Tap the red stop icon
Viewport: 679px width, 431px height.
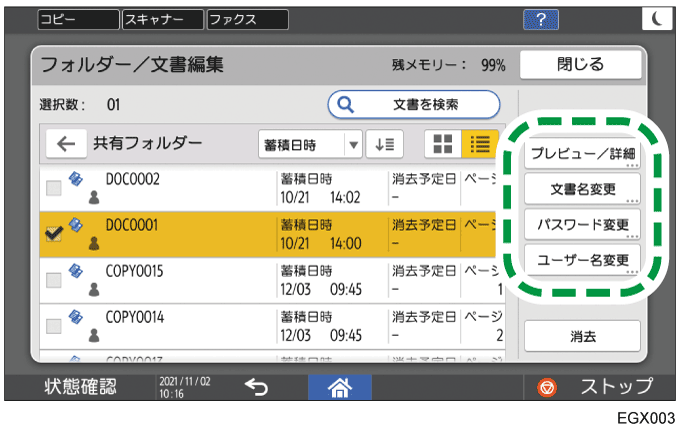coord(547,387)
